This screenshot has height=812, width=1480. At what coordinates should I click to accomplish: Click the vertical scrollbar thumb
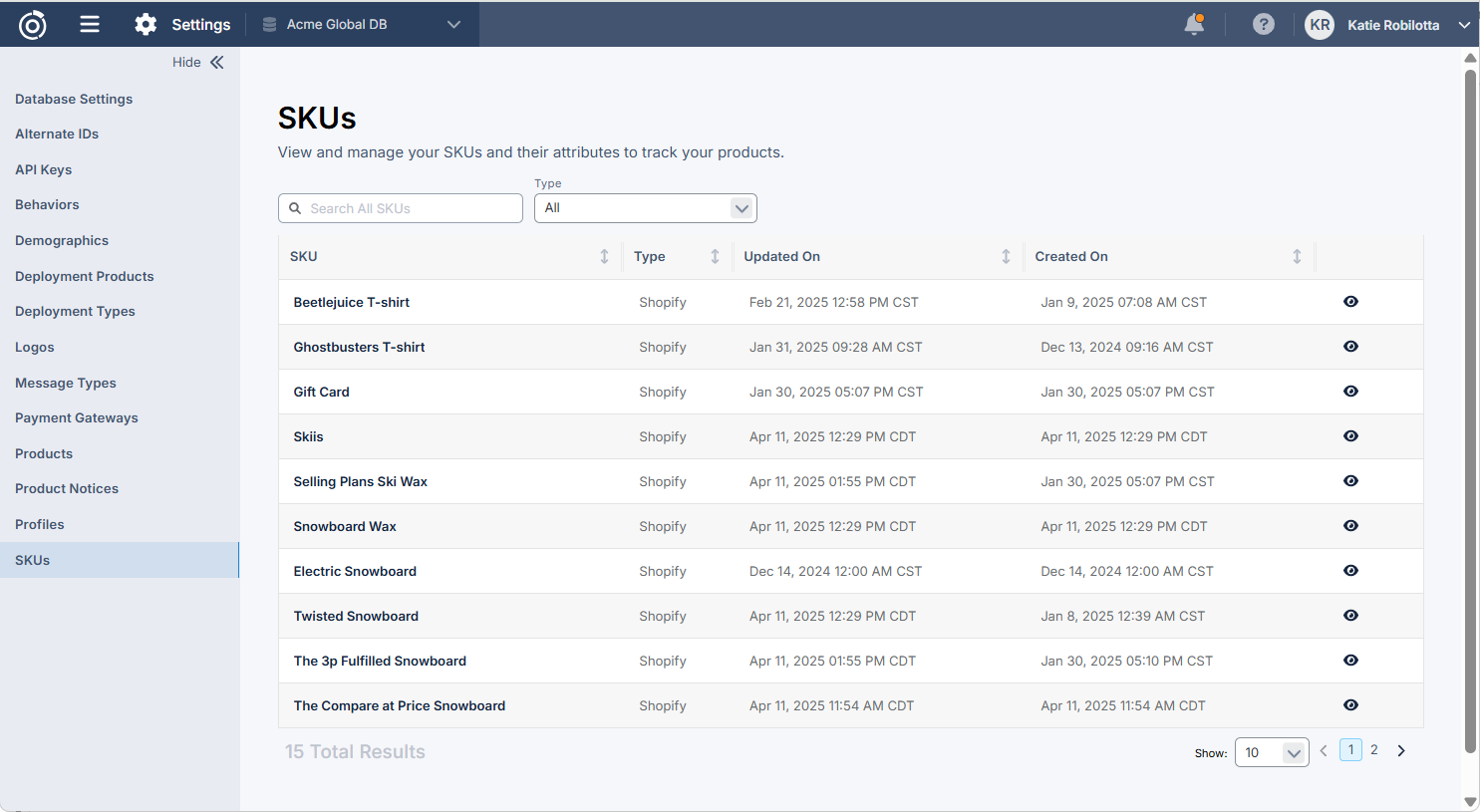click(x=1470, y=399)
